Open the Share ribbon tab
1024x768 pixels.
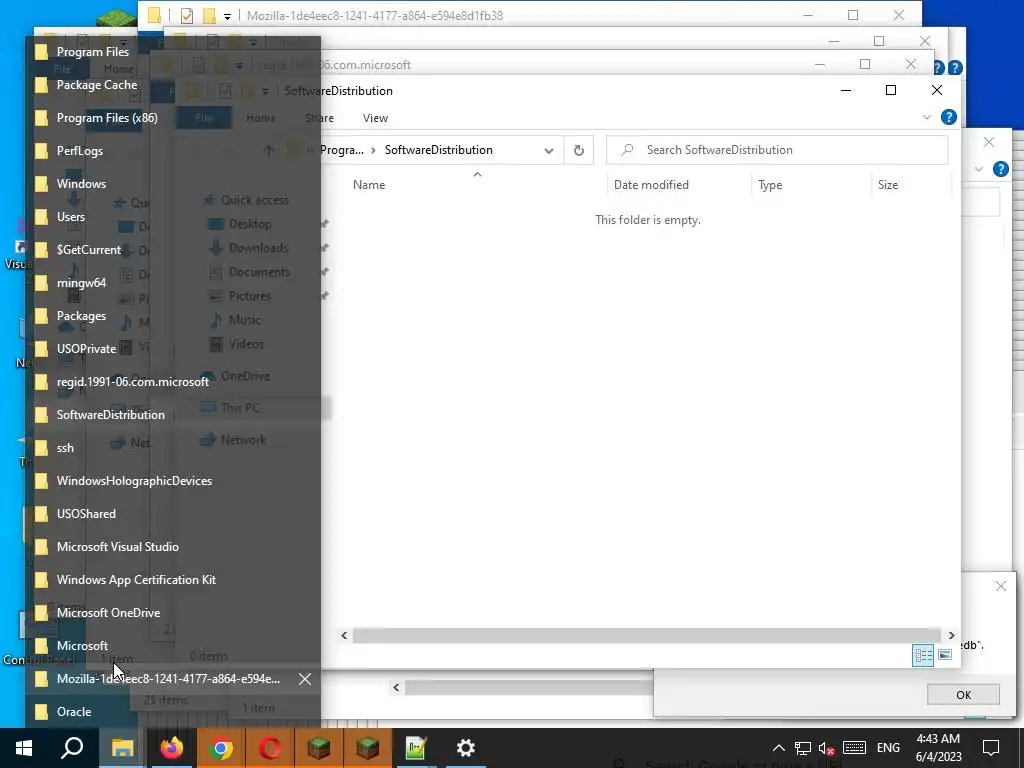tap(319, 118)
